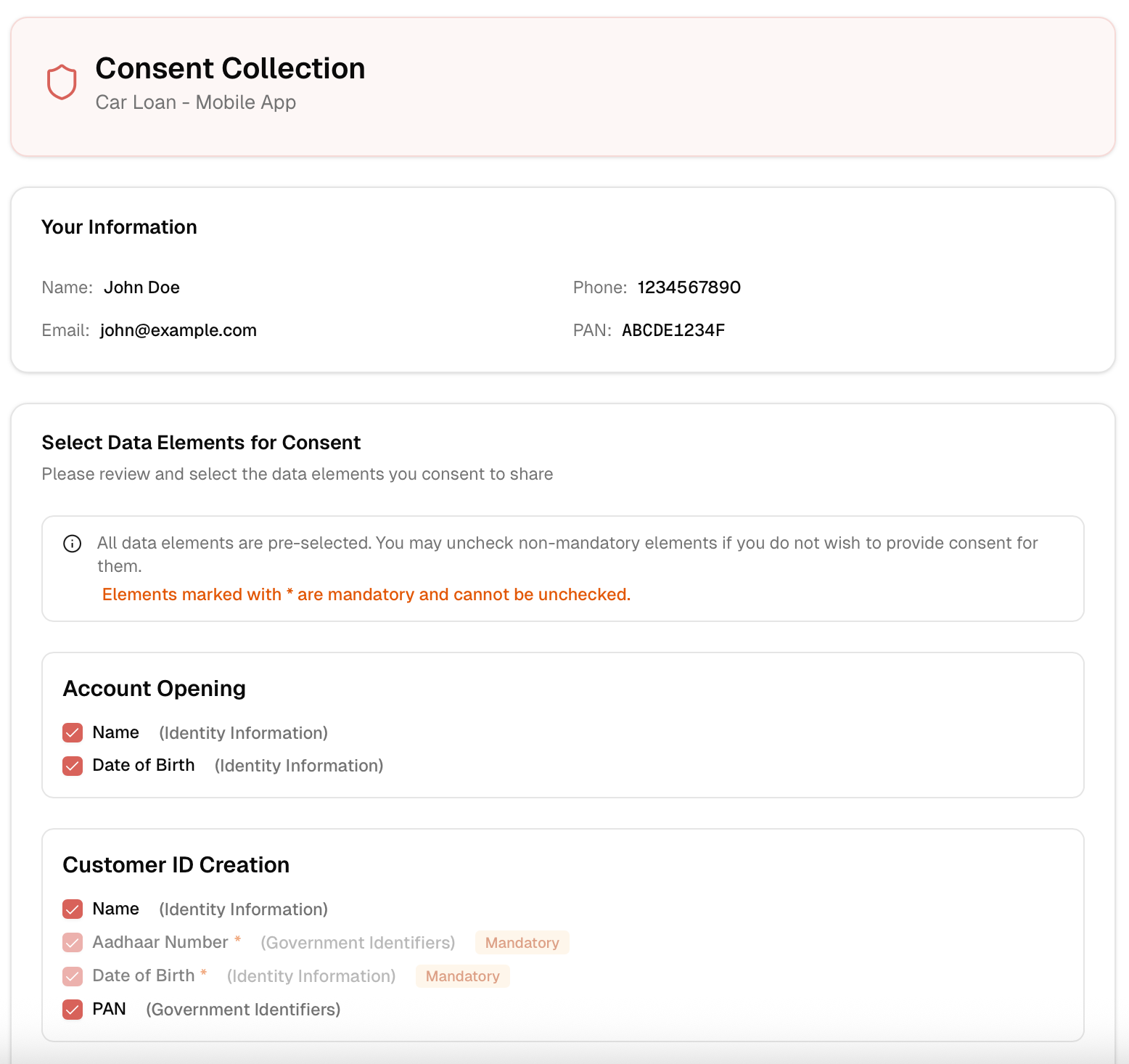Viewport: 1129px width, 1064px height.
Task: Click the Account Opening section heading
Action: (x=154, y=689)
